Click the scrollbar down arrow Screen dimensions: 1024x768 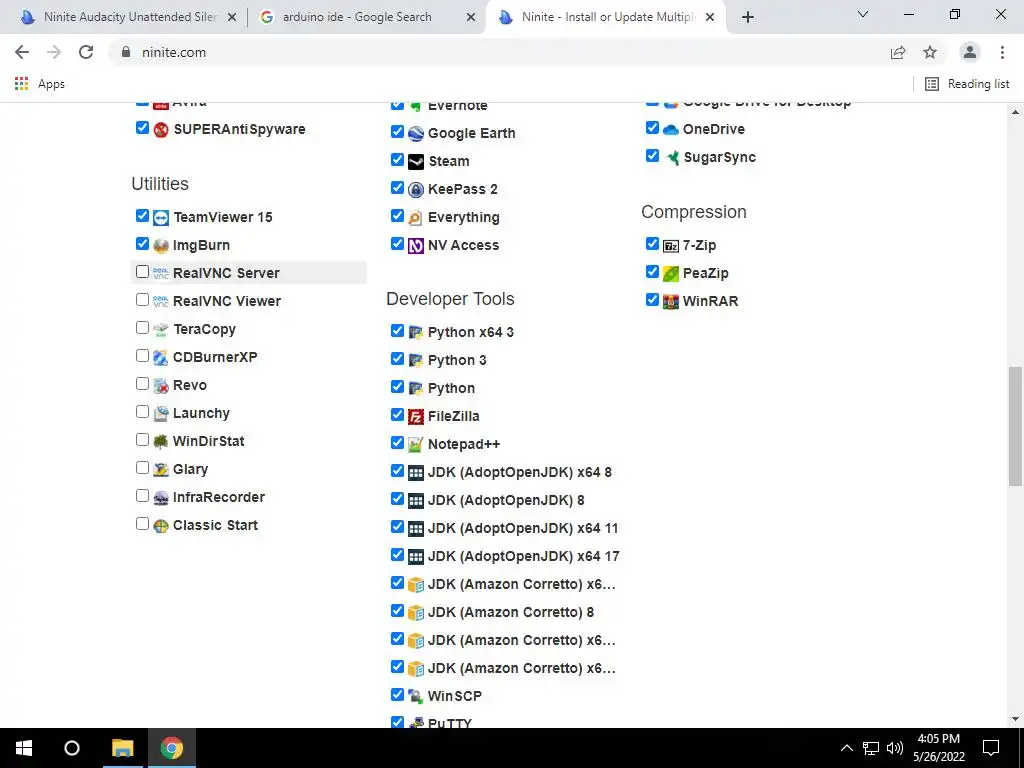click(x=1015, y=719)
